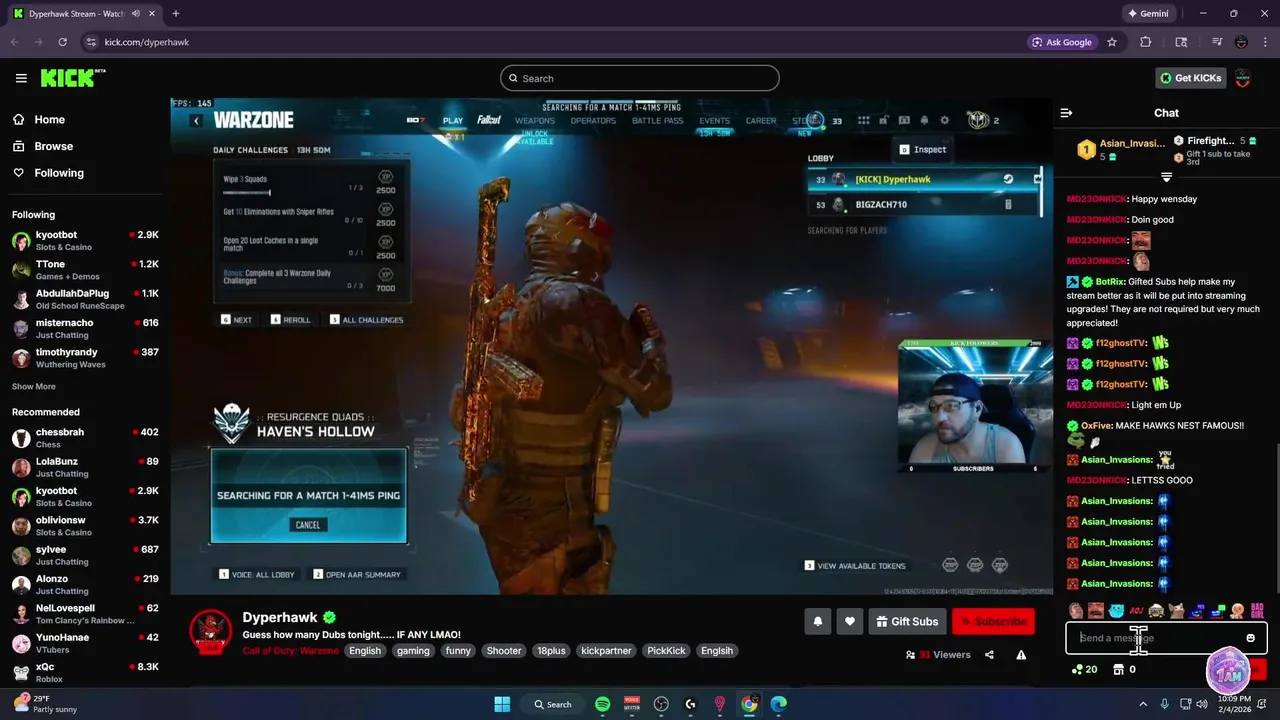
Task: Share the stream with the share icon
Action: [x=989, y=655]
